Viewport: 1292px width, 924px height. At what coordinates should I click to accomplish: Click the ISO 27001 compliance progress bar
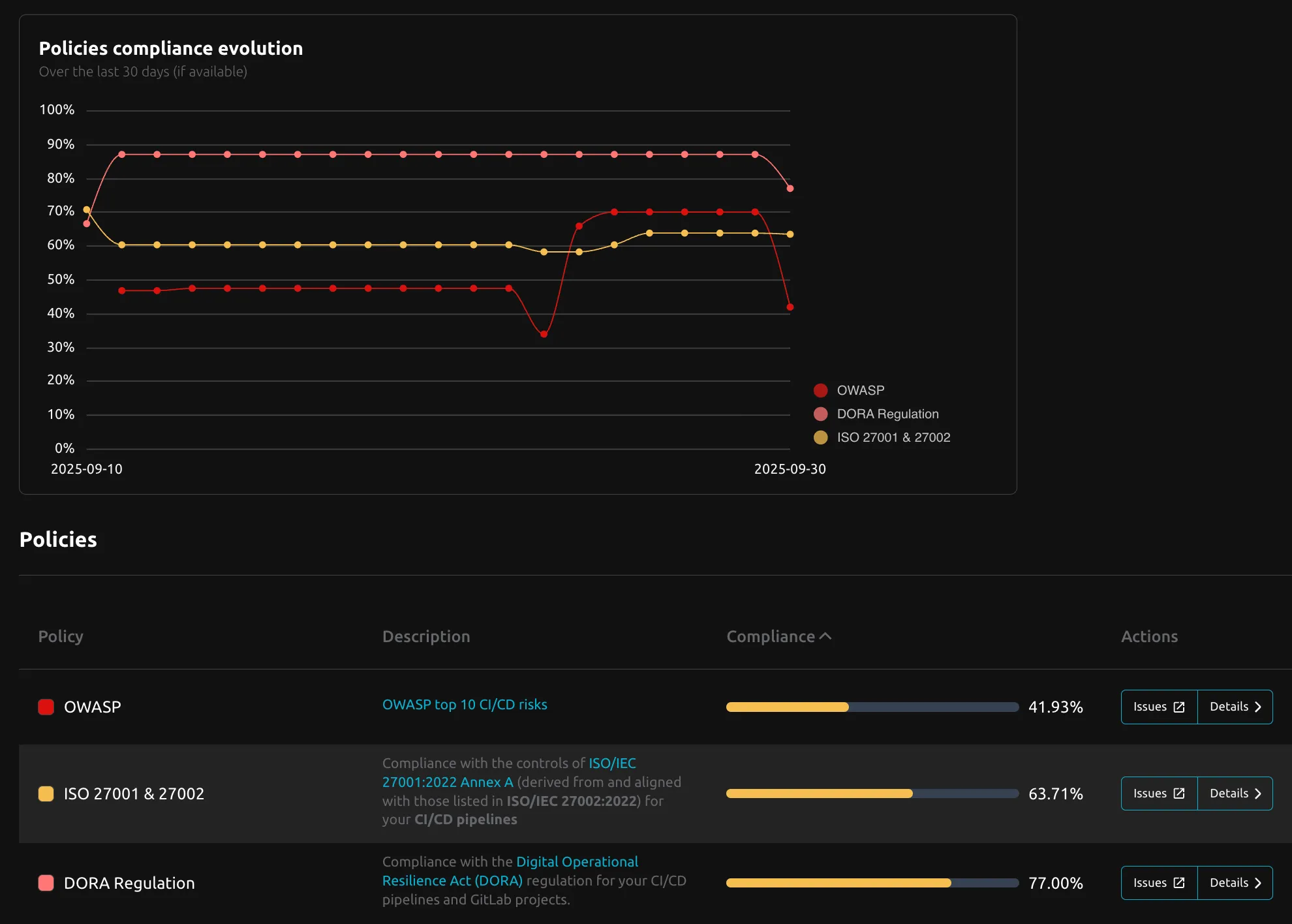[x=871, y=793]
